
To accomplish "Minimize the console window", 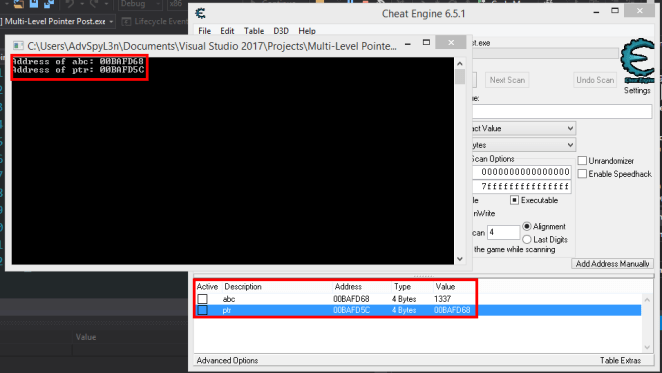I will [408, 43].
